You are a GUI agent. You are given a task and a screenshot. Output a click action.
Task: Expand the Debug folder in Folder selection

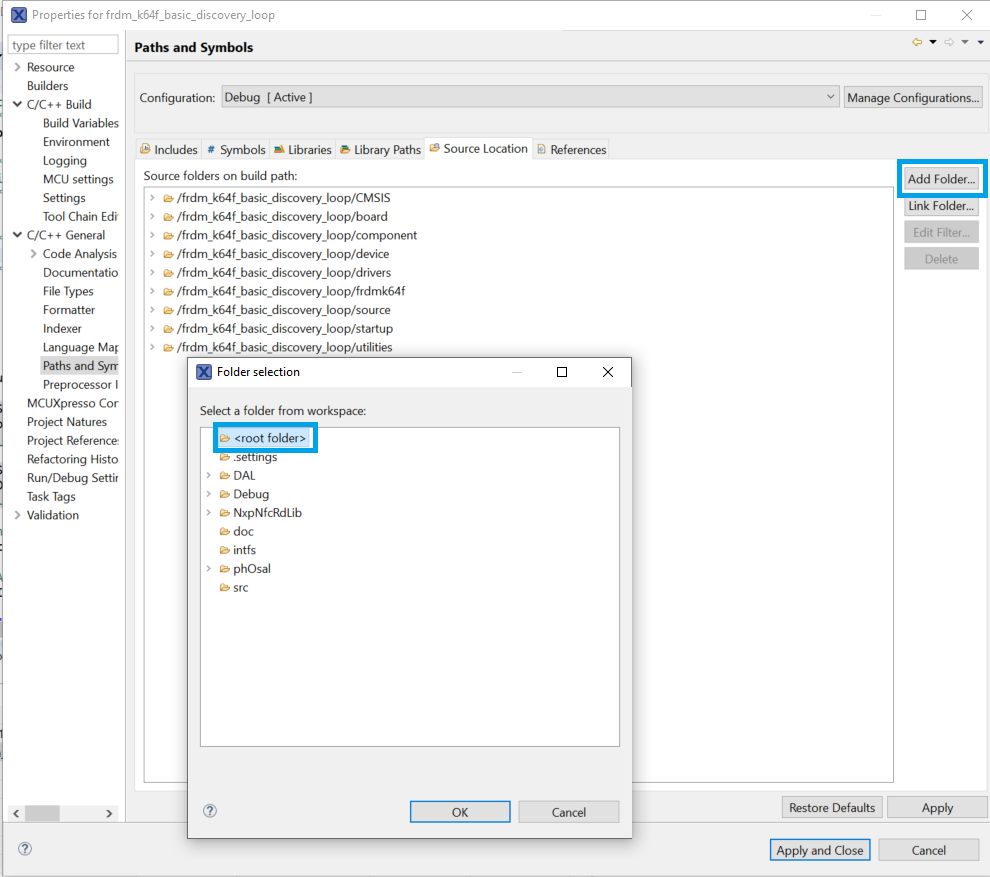click(x=208, y=494)
